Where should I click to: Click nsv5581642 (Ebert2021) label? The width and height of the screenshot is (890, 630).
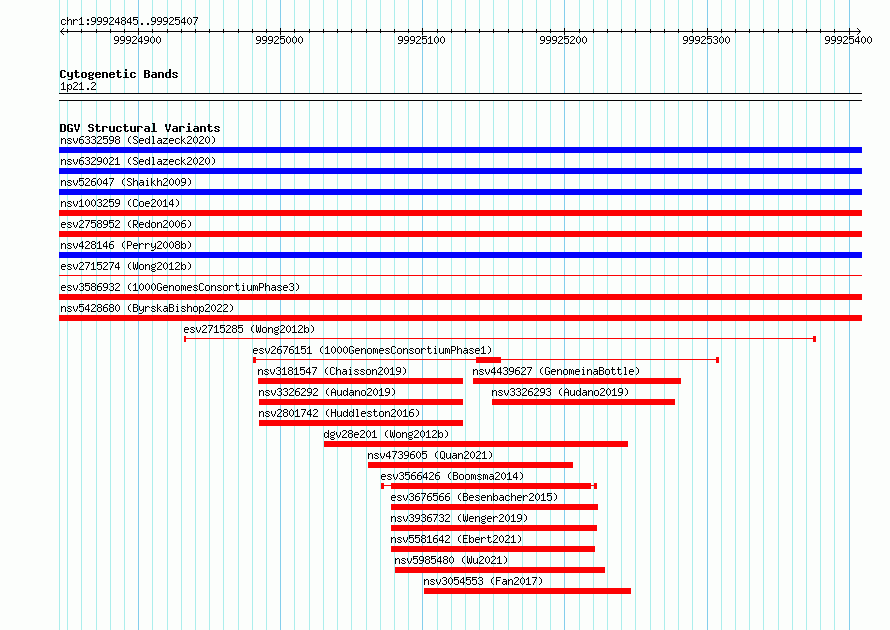pyautogui.click(x=456, y=539)
